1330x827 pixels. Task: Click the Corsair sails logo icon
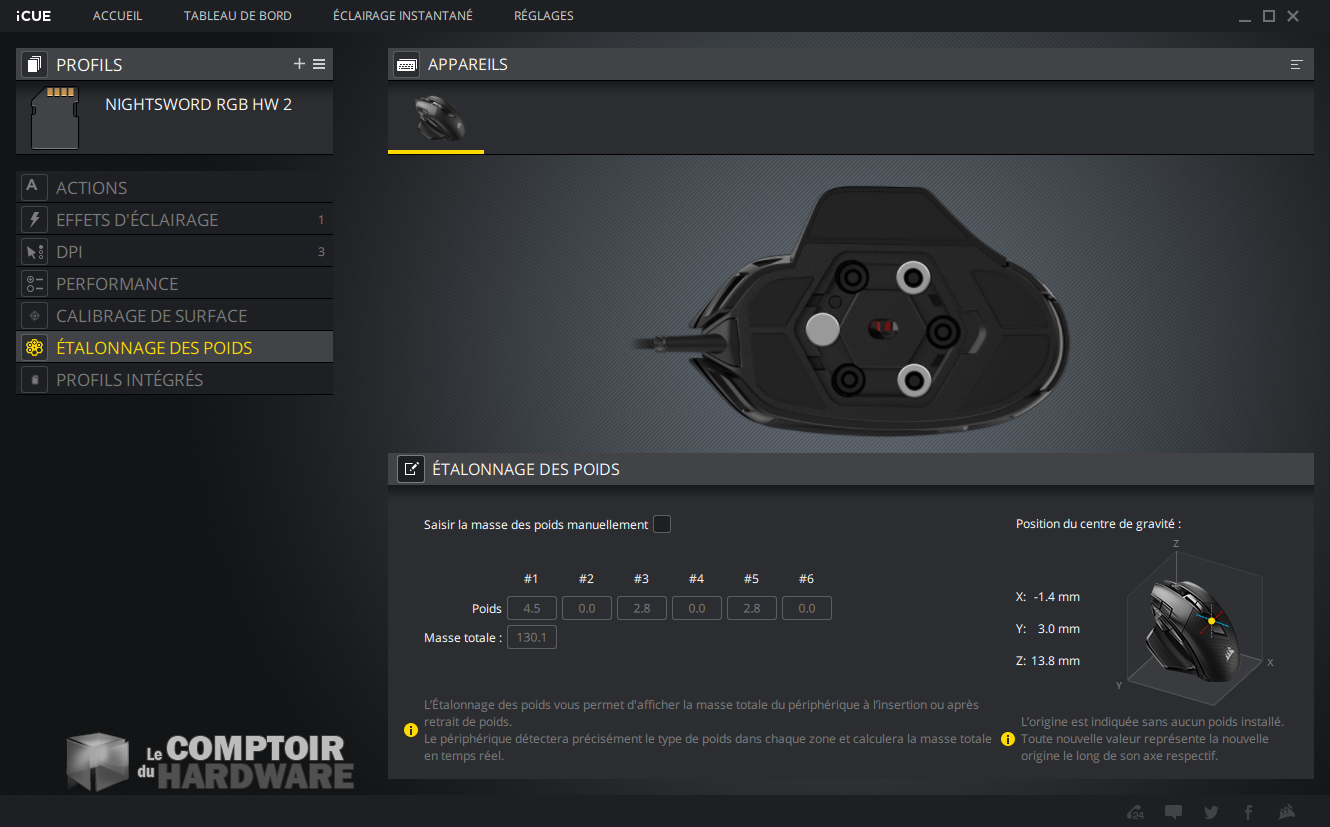[1286, 812]
